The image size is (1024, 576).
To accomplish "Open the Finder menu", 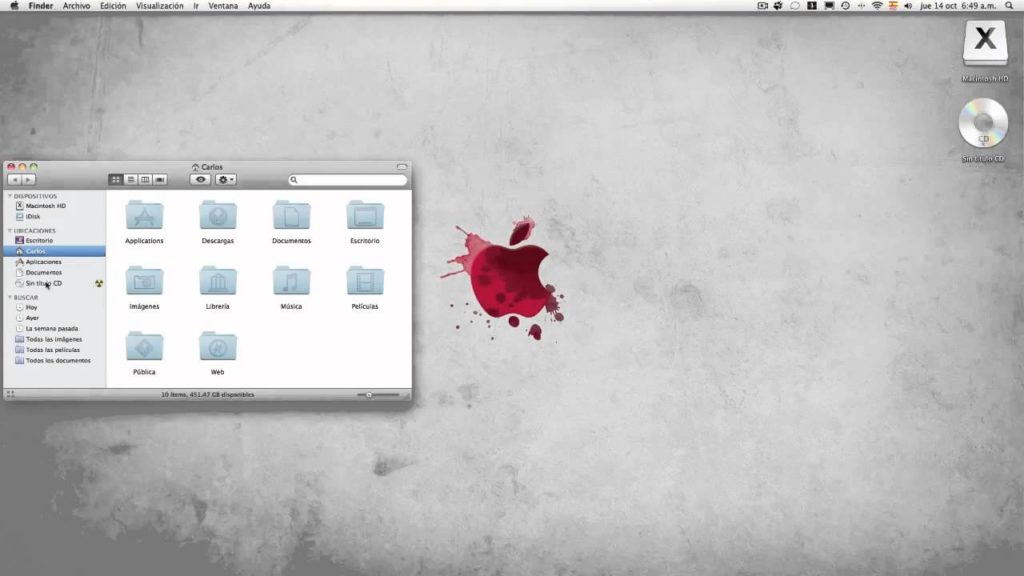I will (x=40, y=6).
